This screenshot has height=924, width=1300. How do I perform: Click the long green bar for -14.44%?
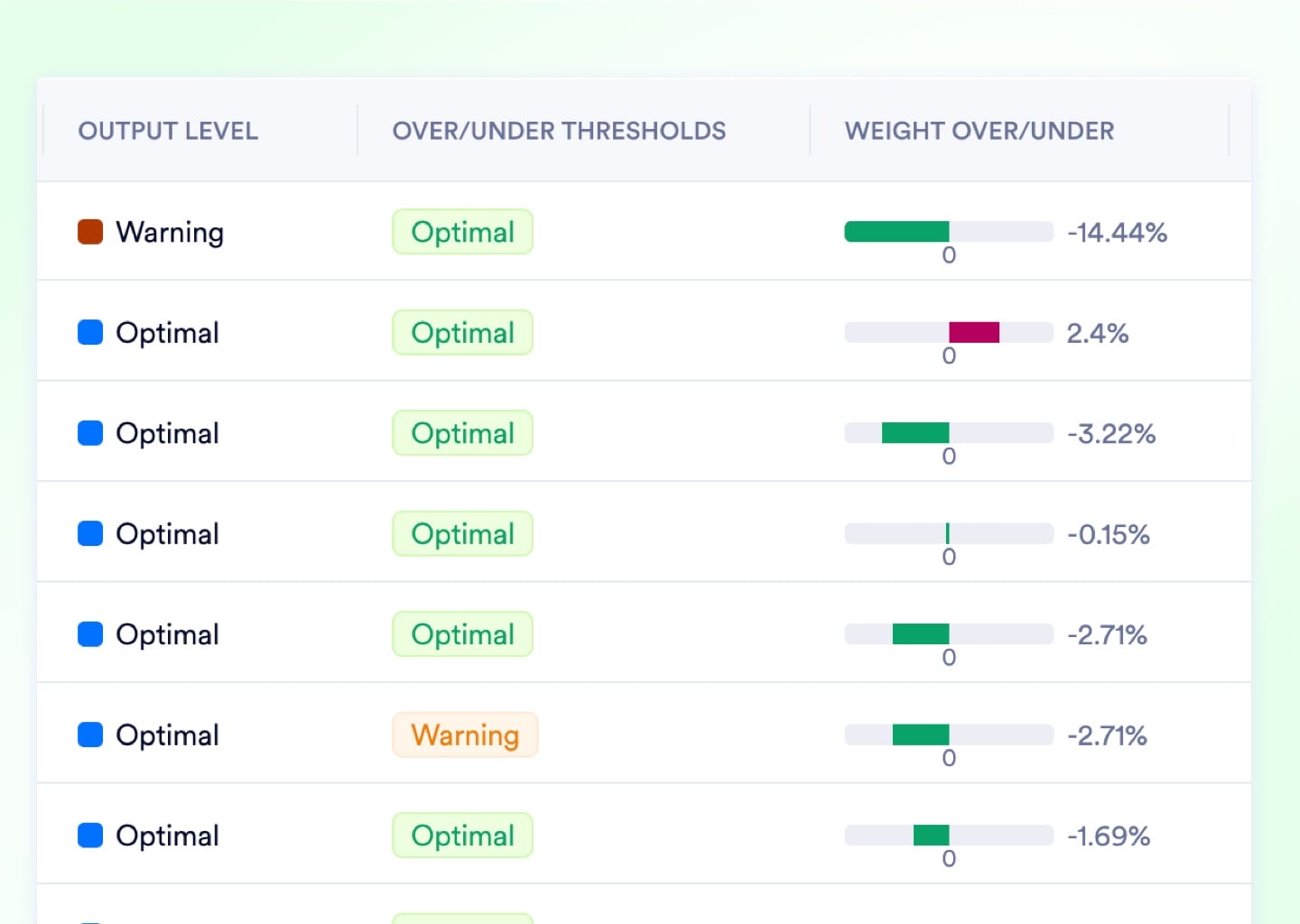coord(896,232)
